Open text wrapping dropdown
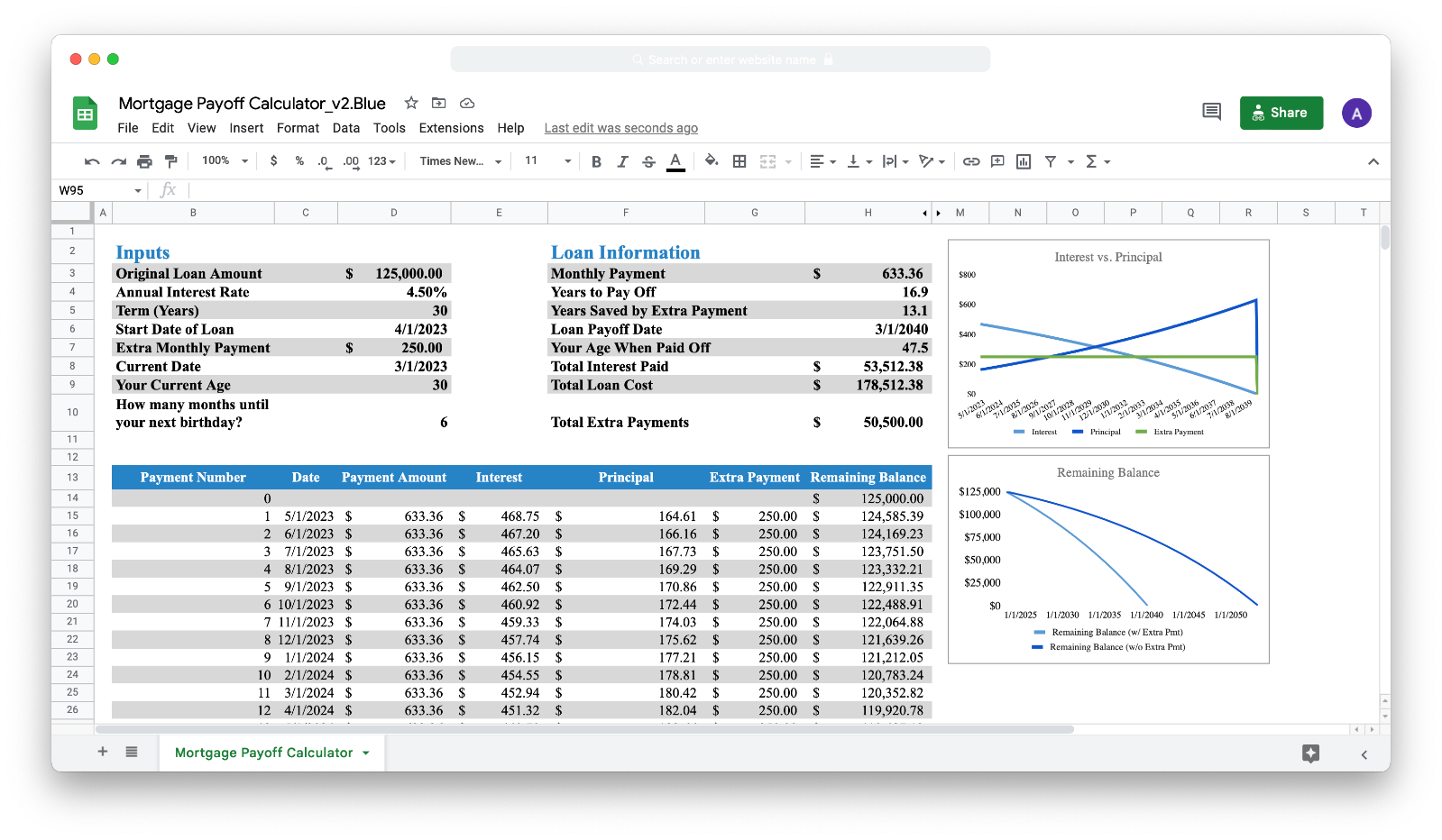Image resolution: width=1442 pixels, height=840 pixels. pos(896,161)
